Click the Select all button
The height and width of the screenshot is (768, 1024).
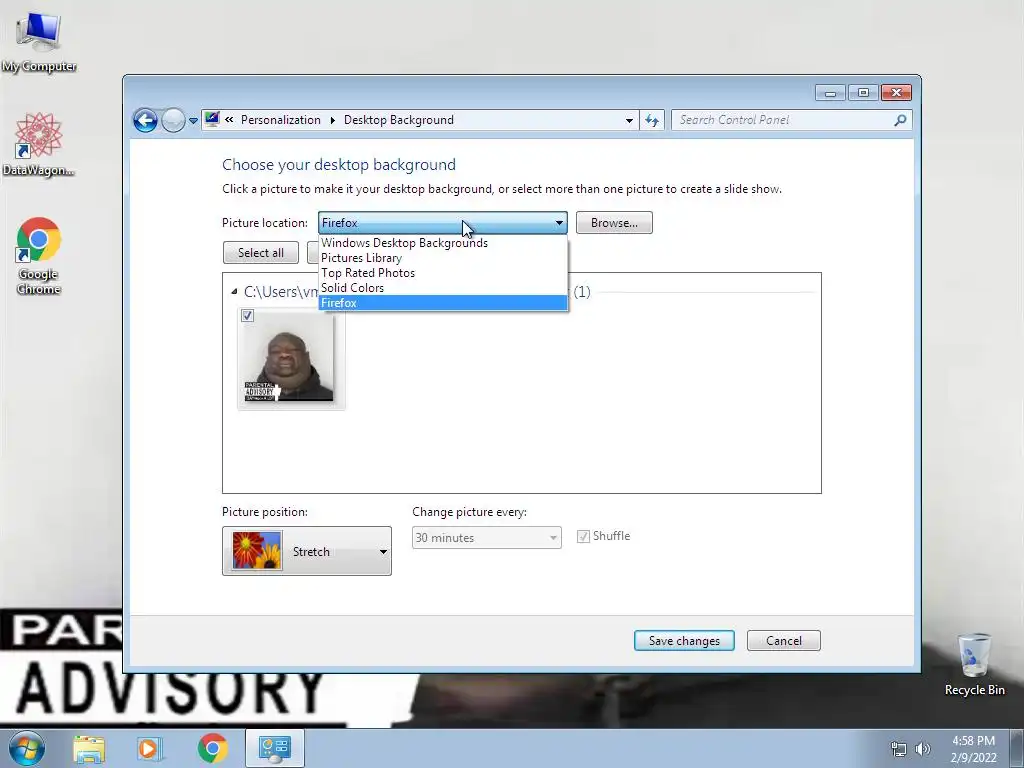tap(261, 253)
